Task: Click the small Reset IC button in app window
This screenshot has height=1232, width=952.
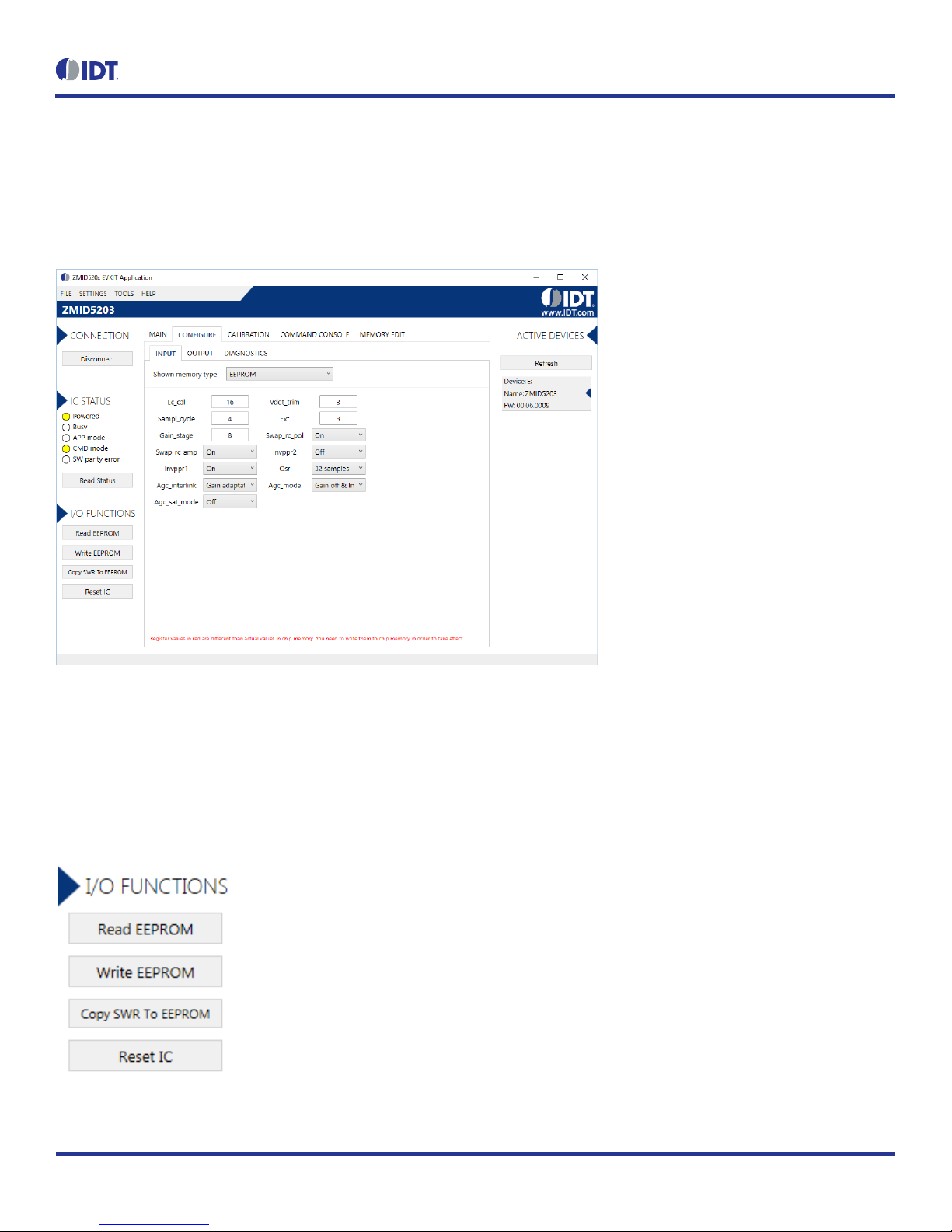Action: [x=97, y=592]
